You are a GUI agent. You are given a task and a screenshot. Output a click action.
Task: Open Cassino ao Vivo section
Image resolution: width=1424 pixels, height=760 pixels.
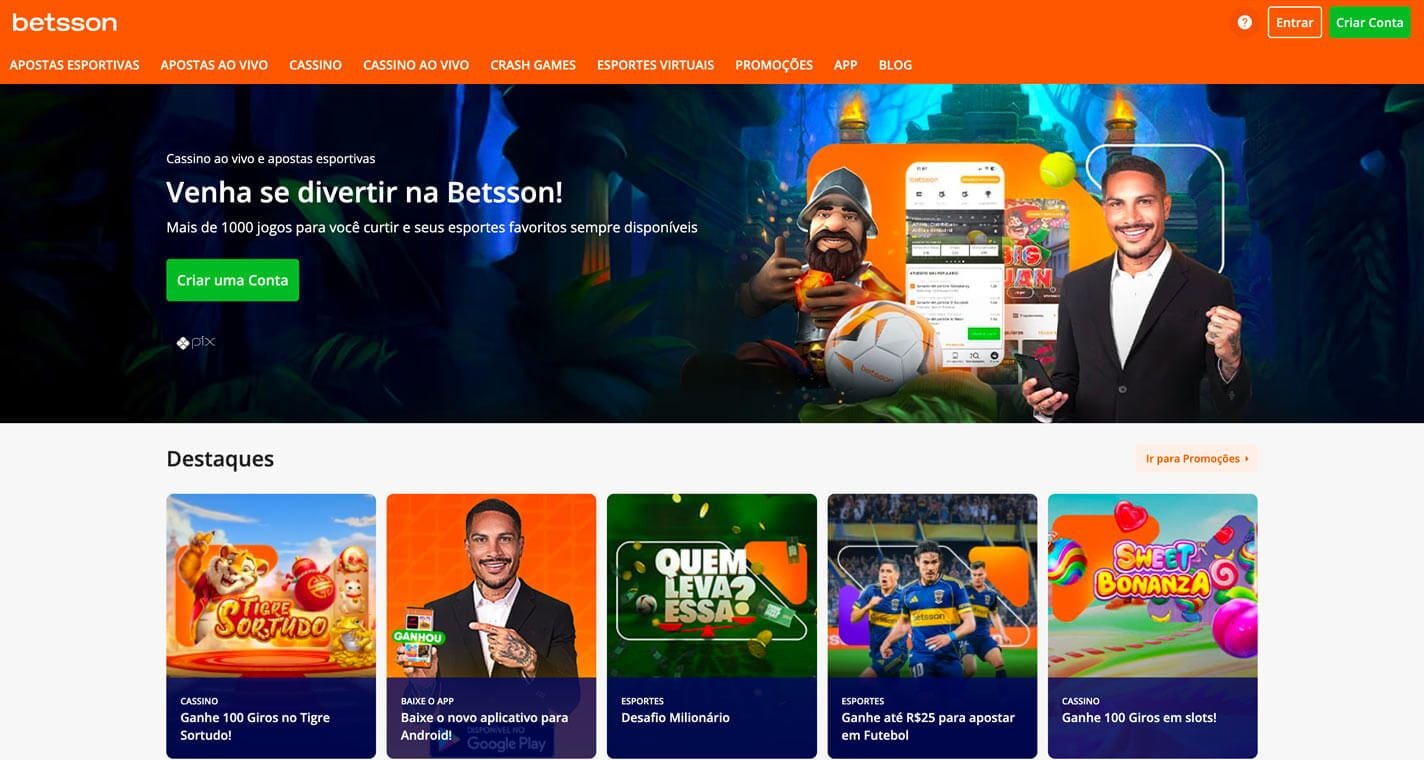coord(416,65)
